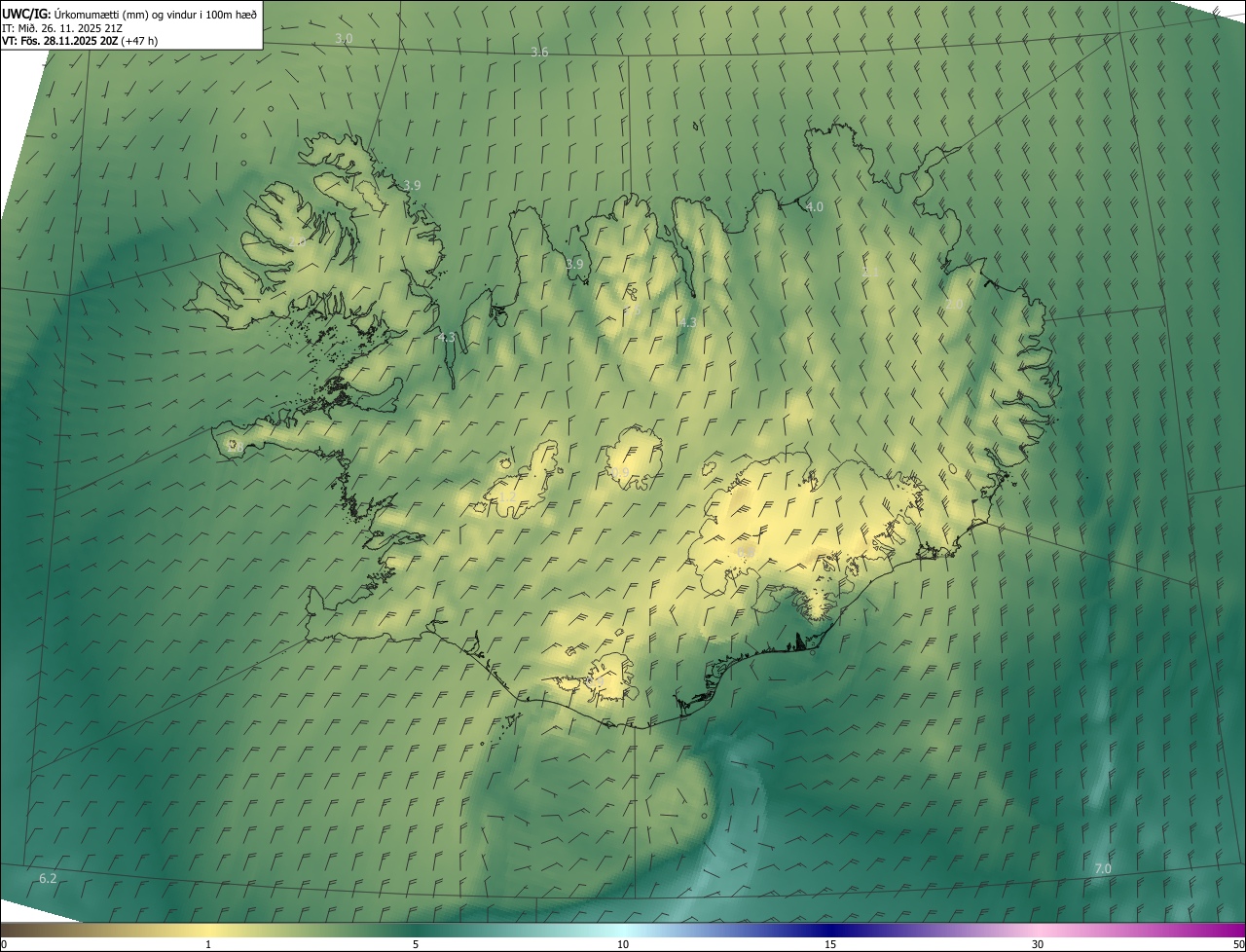The width and height of the screenshot is (1246, 952).
Task: Click the 0 tick label on the color scale
Action: tap(4, 944)
